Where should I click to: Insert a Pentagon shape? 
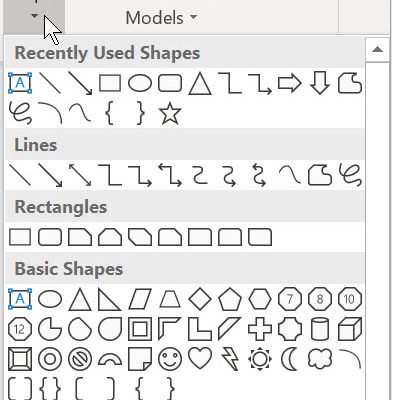(230, 299)
